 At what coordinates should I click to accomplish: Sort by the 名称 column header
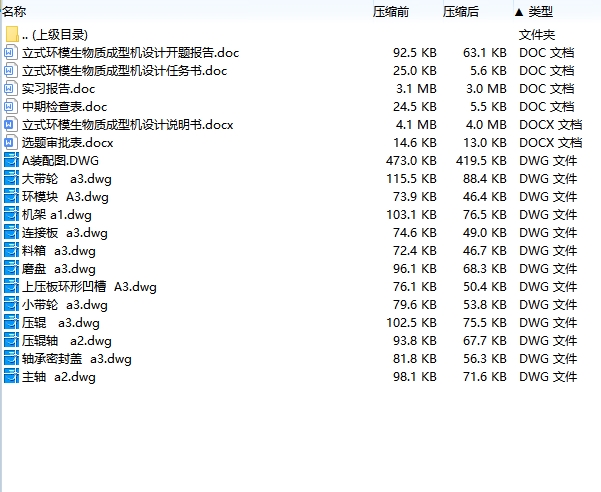tap(14, 12)
